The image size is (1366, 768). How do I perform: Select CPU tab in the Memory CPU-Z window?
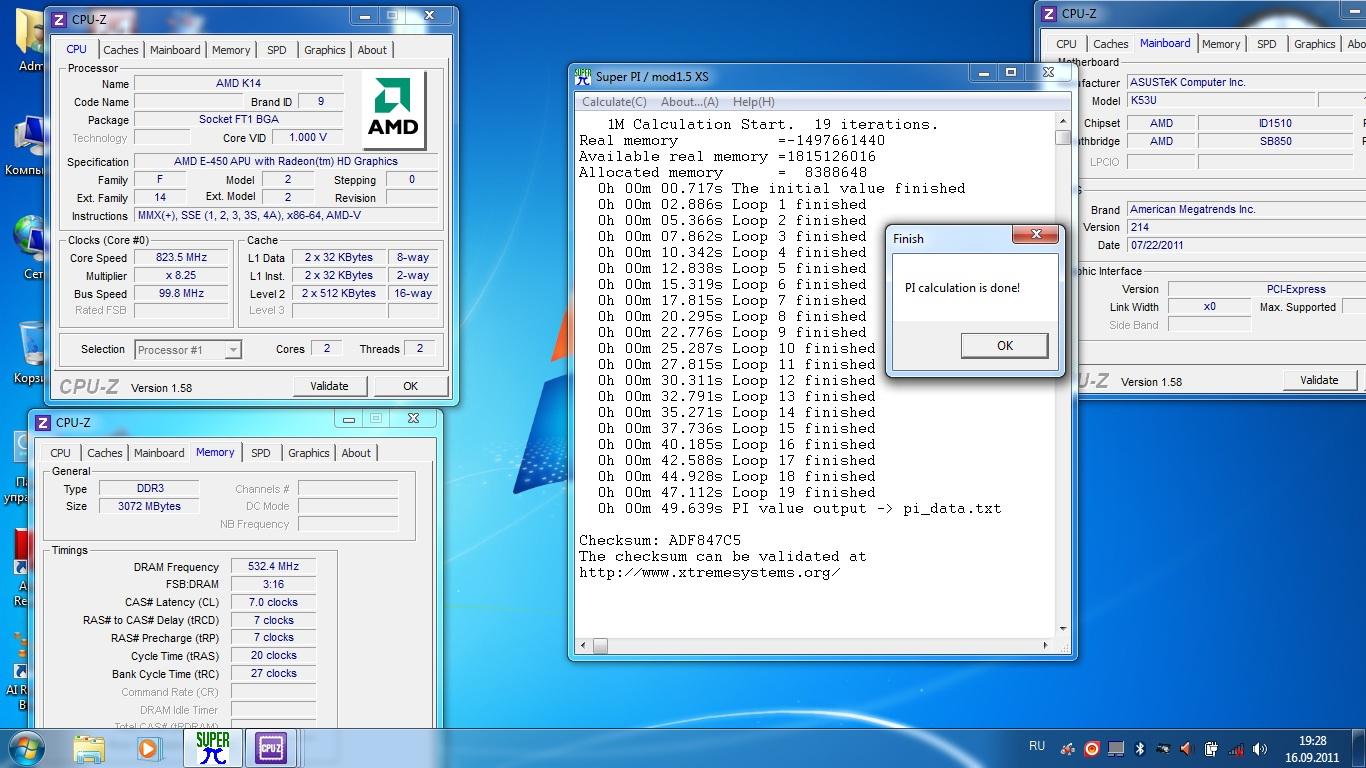pos(61,453)
